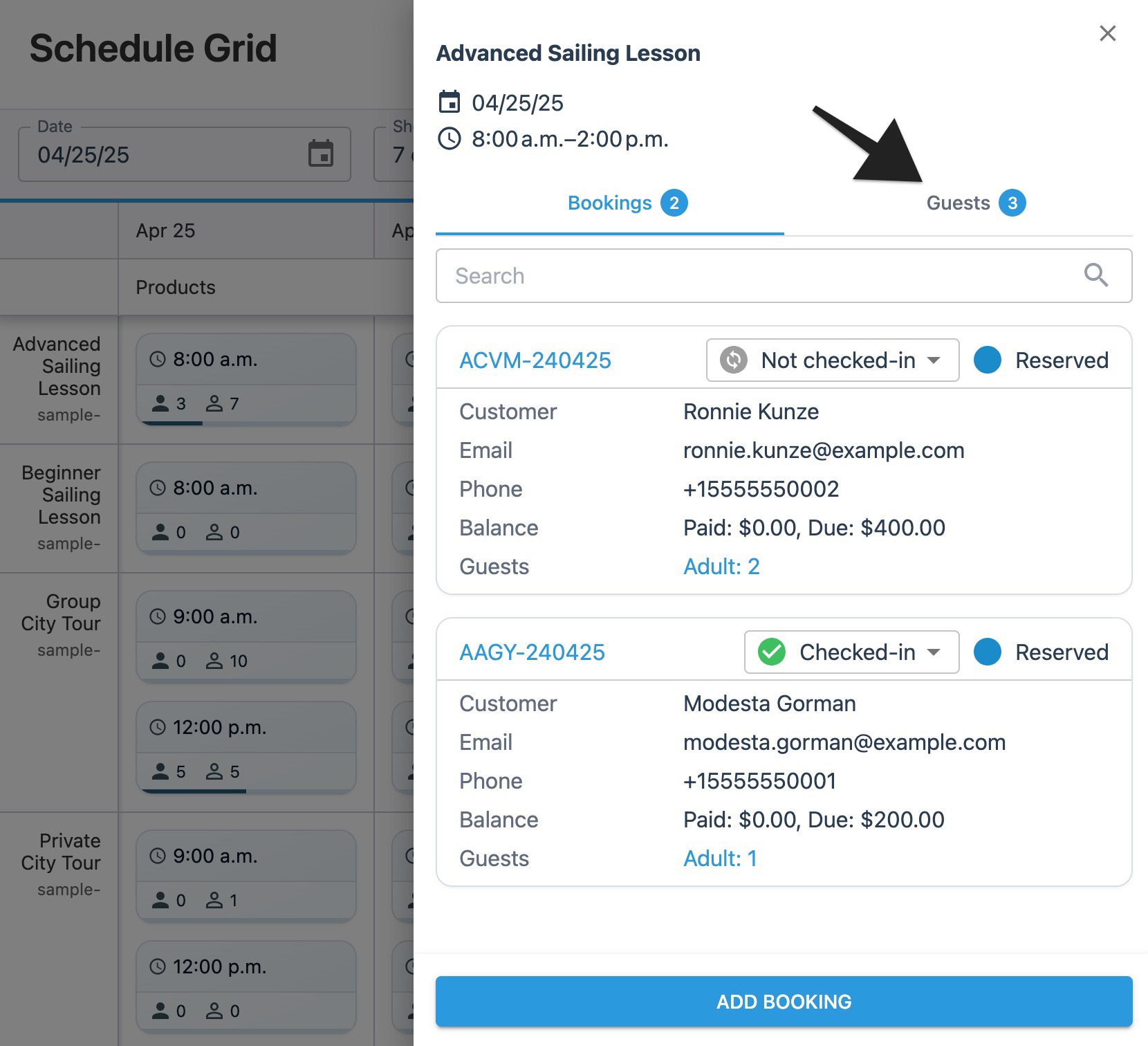Open Private City Tour 12:00 p.m. slot
This screenshot has height=1046, width=1148.
[246, 987]
